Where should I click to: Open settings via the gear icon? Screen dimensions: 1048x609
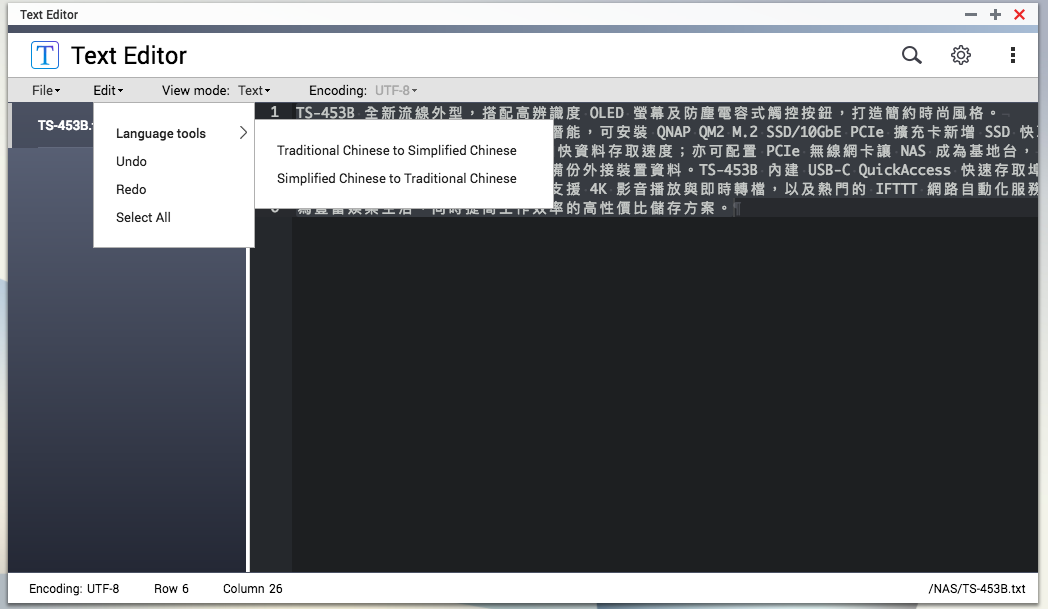[x=960, y=55]
